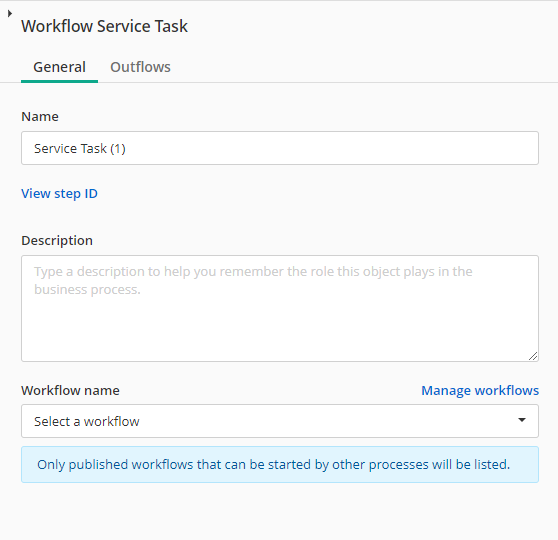Place cursor after Service Task (1) text
The width and height of the screenshot is (558, 540).
click(127, 148)
